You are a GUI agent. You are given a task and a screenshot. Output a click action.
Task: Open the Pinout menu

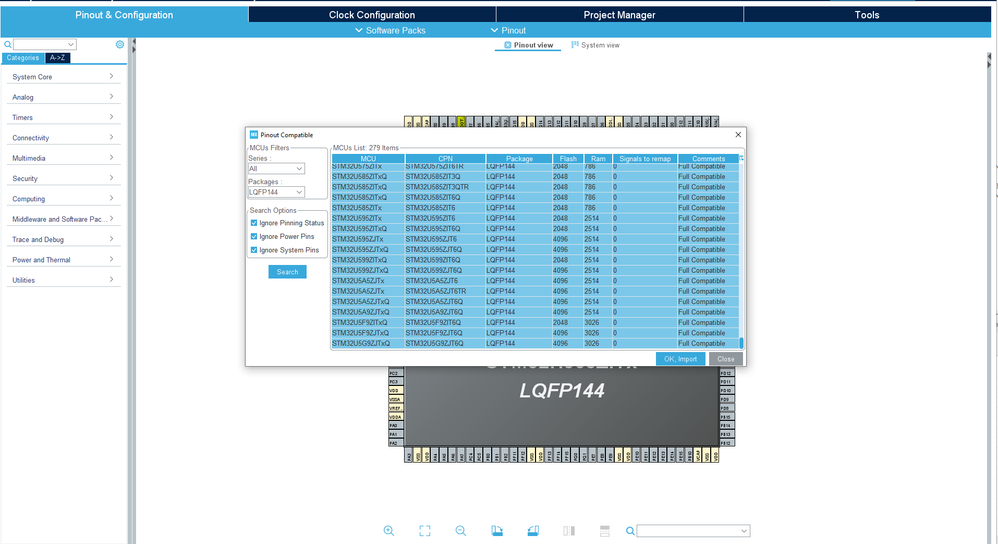(x=508, y=30)
